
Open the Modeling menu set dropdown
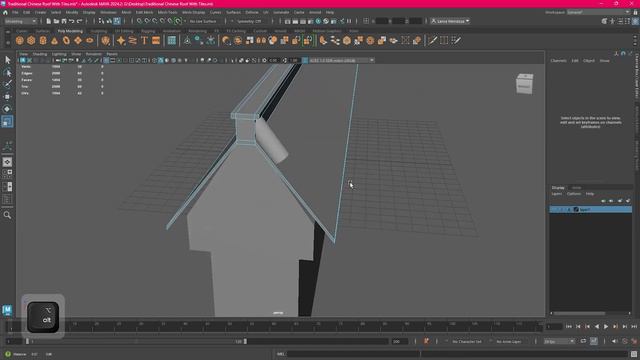(20, 21)
